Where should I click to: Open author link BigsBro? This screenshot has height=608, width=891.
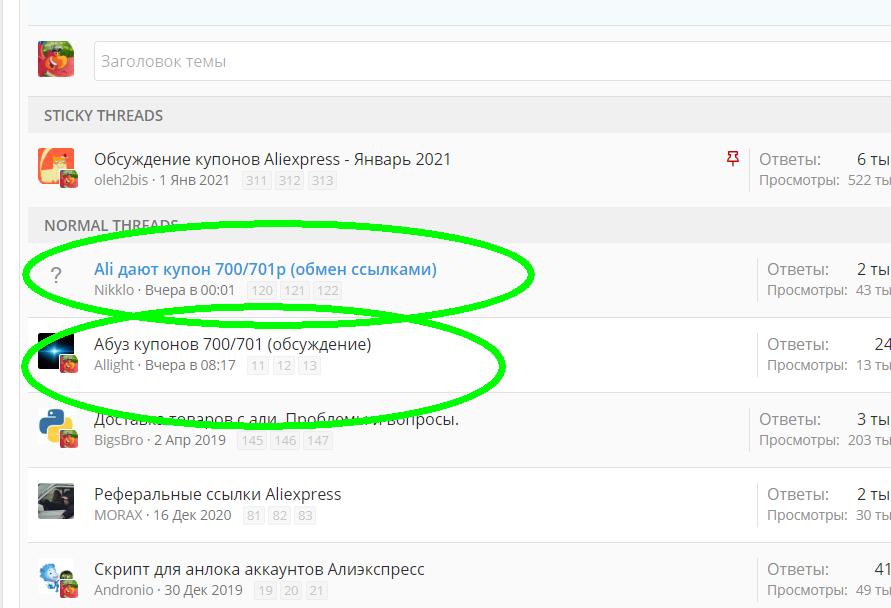point(119,440)
